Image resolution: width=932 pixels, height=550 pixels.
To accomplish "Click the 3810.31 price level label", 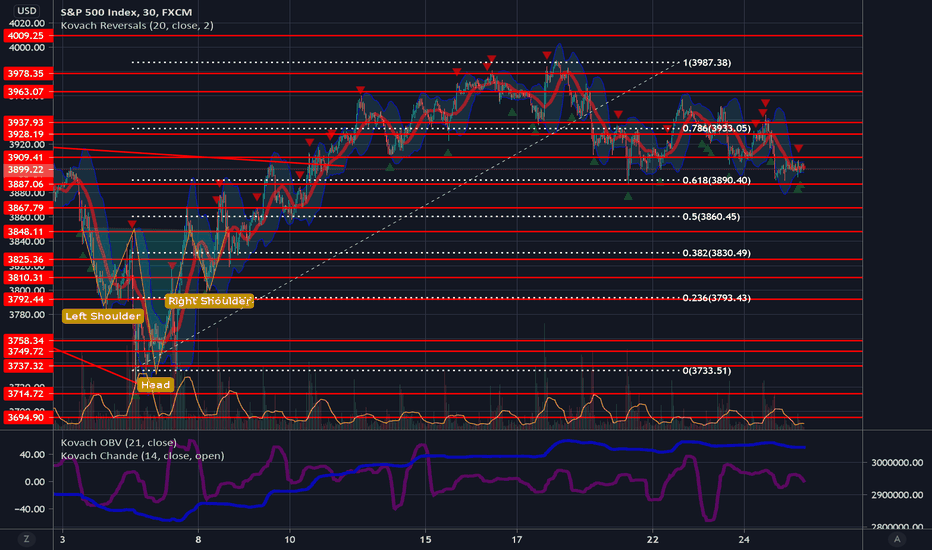I will (28, 278).
